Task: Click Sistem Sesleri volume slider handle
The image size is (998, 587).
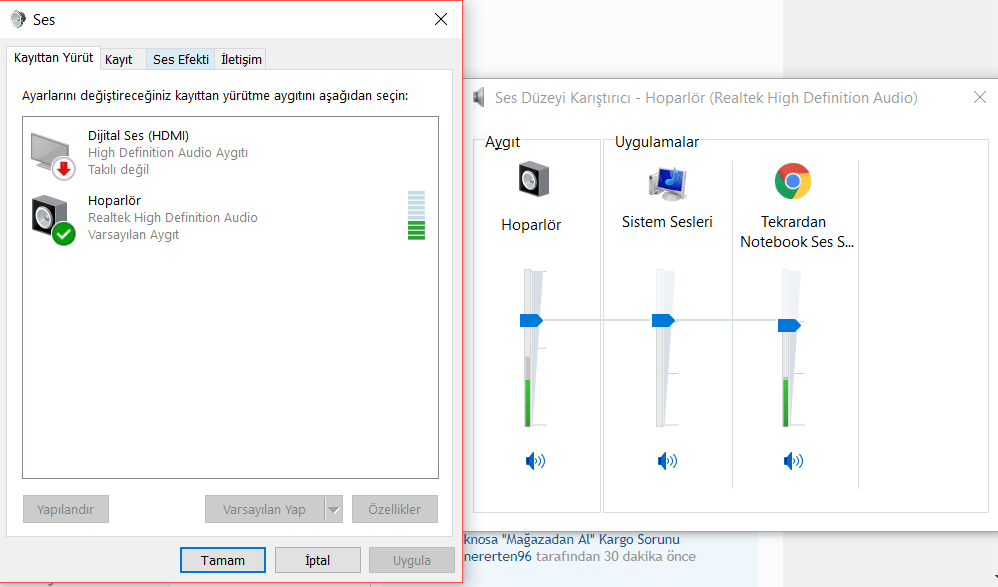Action: [x=663, y=320]
